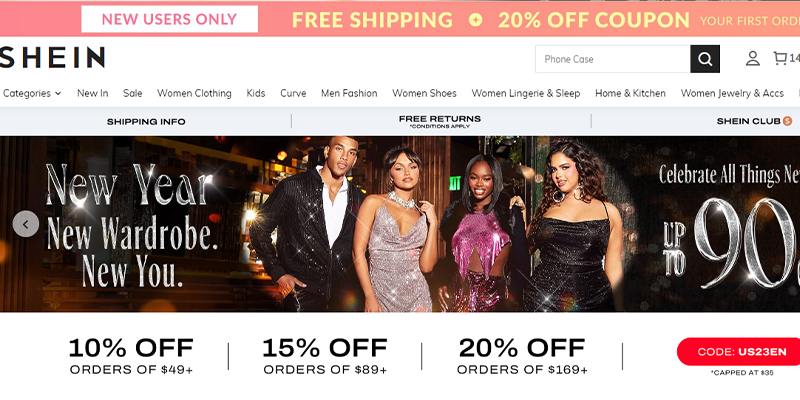
Task: Open the Men Fashion category
Action: [349, 93]
